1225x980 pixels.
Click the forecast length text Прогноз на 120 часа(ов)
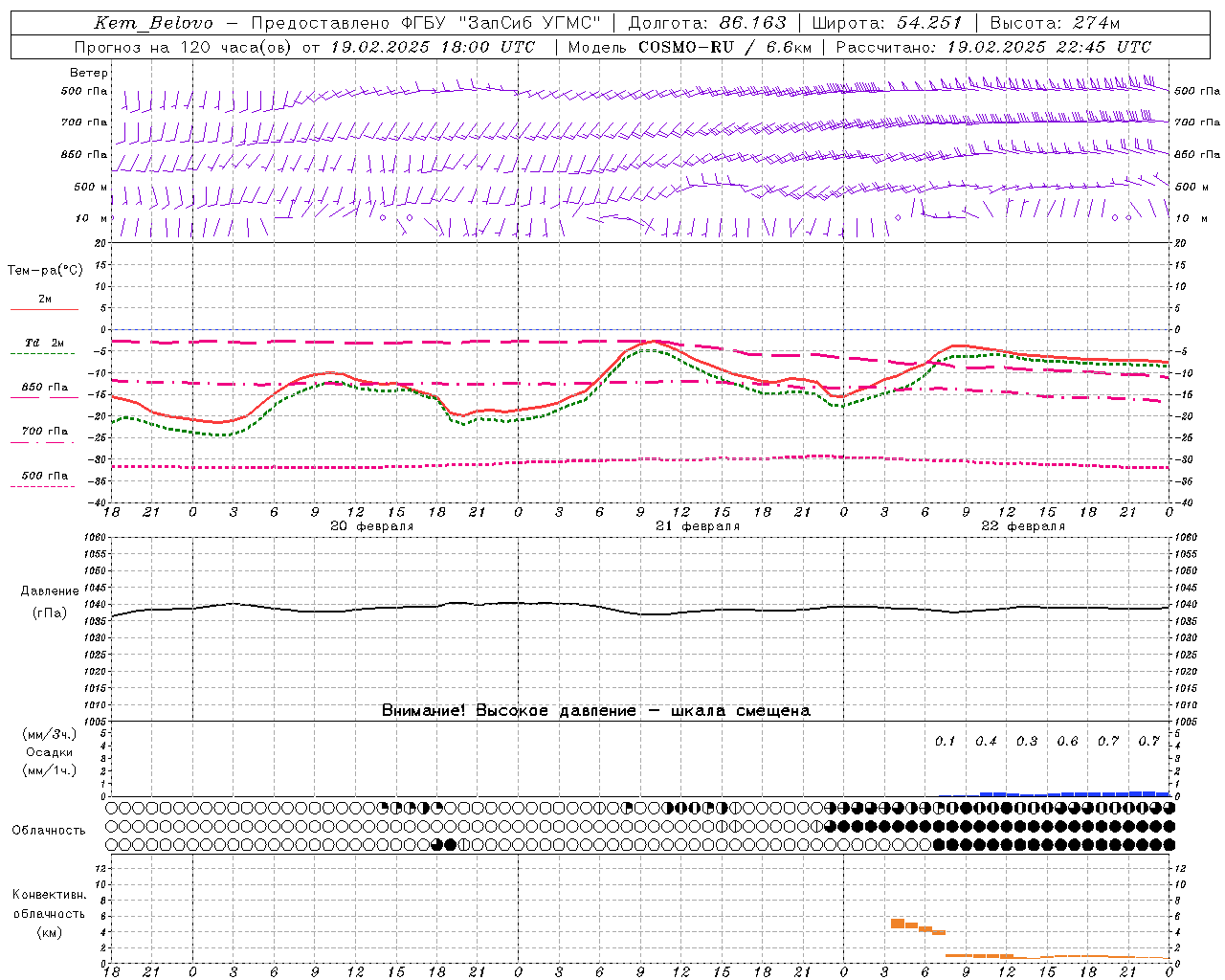click(183, 47)
